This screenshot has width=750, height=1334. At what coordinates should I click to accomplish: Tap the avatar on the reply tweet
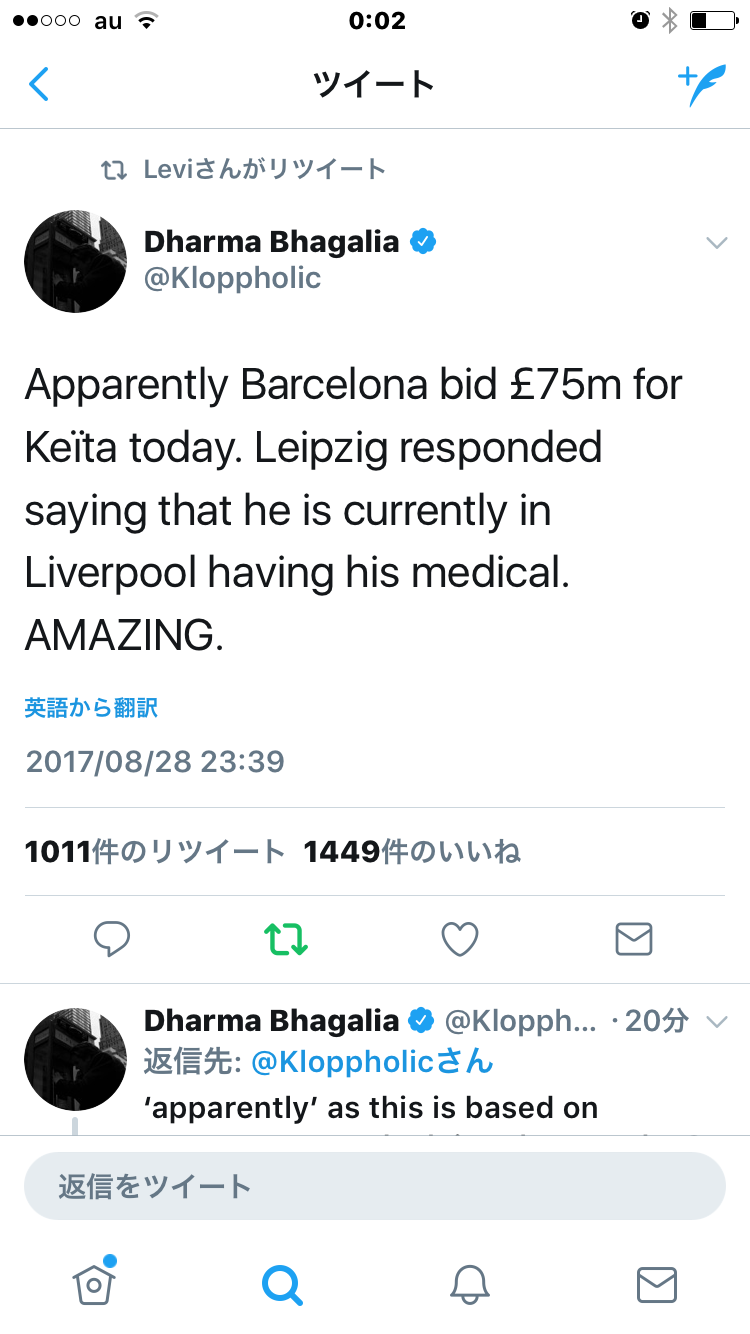coord(75,1058)
